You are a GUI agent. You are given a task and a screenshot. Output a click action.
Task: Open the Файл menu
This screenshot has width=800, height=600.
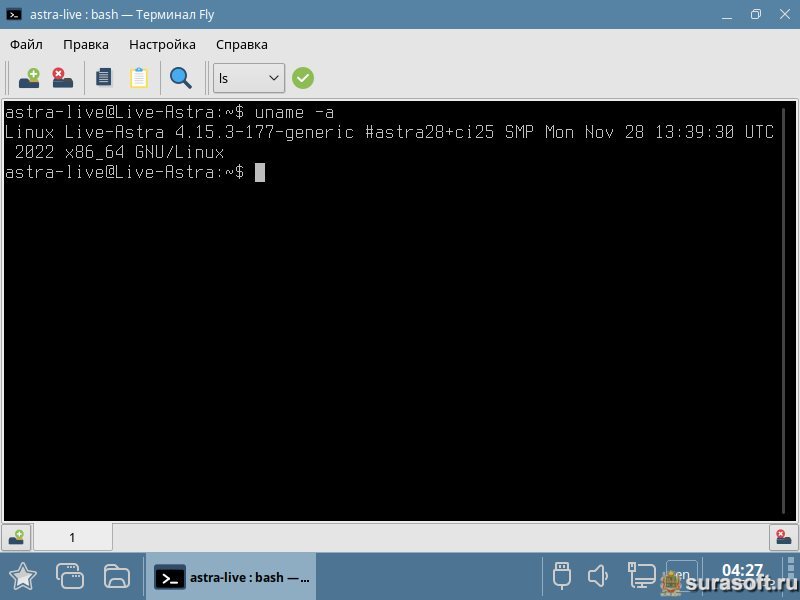26,44
